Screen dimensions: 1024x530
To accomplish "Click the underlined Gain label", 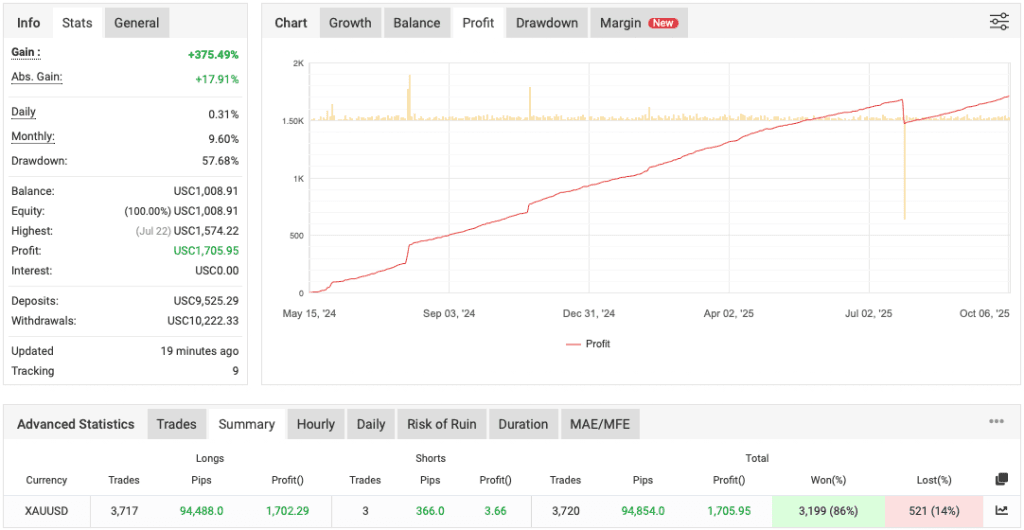I will point(25,53).
